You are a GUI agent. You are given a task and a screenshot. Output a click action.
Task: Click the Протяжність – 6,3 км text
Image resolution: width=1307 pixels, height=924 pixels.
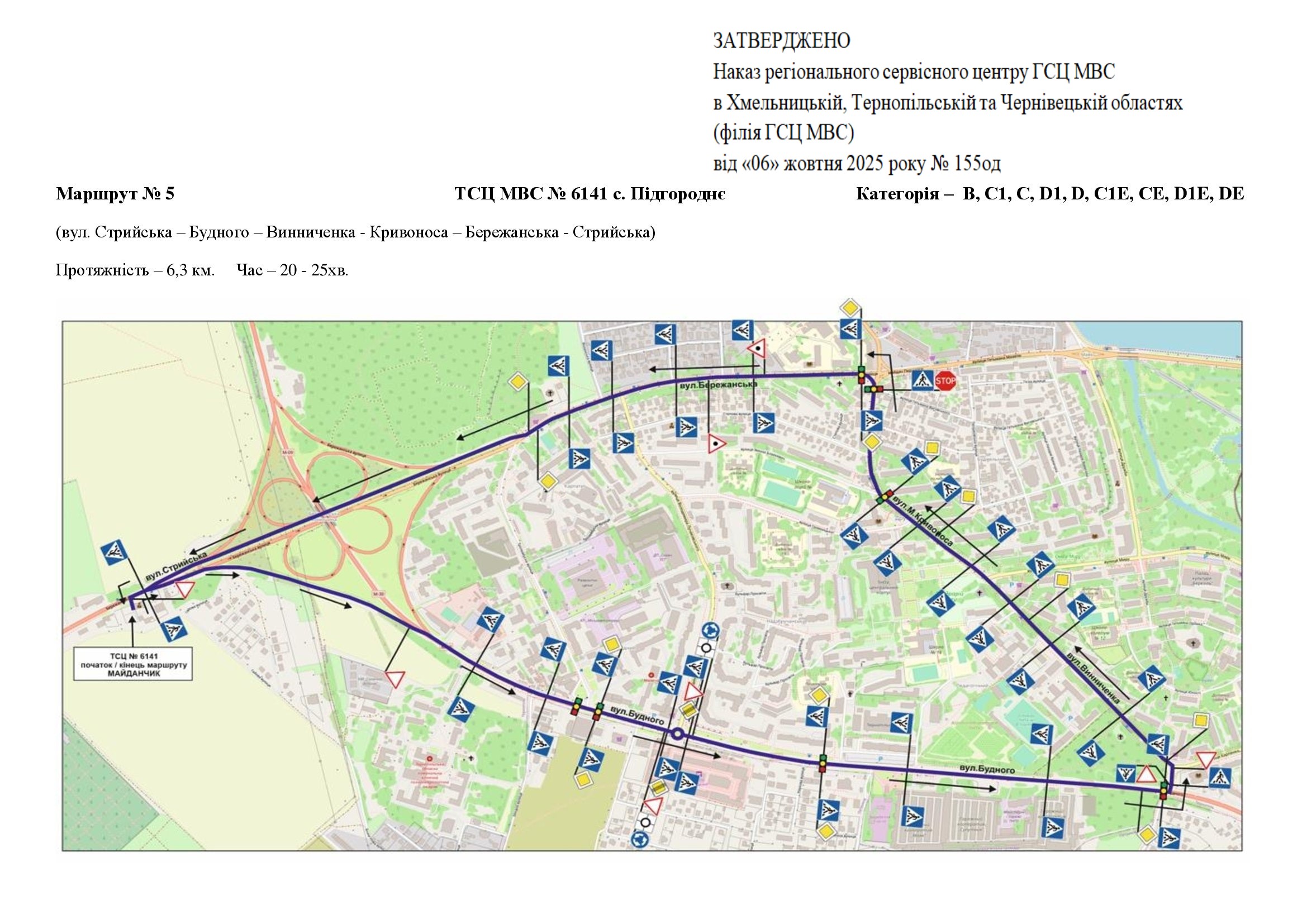135,270
